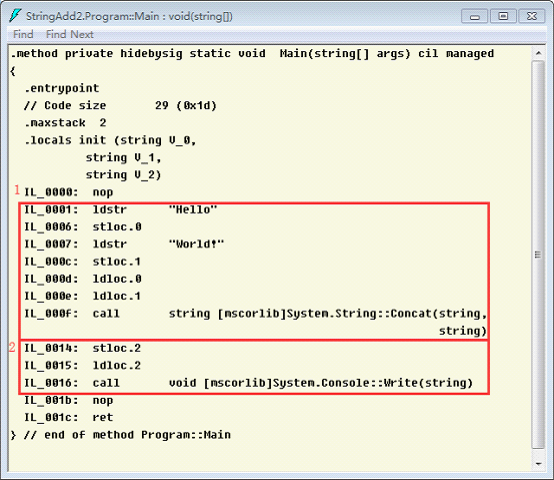The height and width of the screenshot is (480, 554).
Task: Click the IL_000e ldloc.1 instruction
Action: [x=83, y=296]
